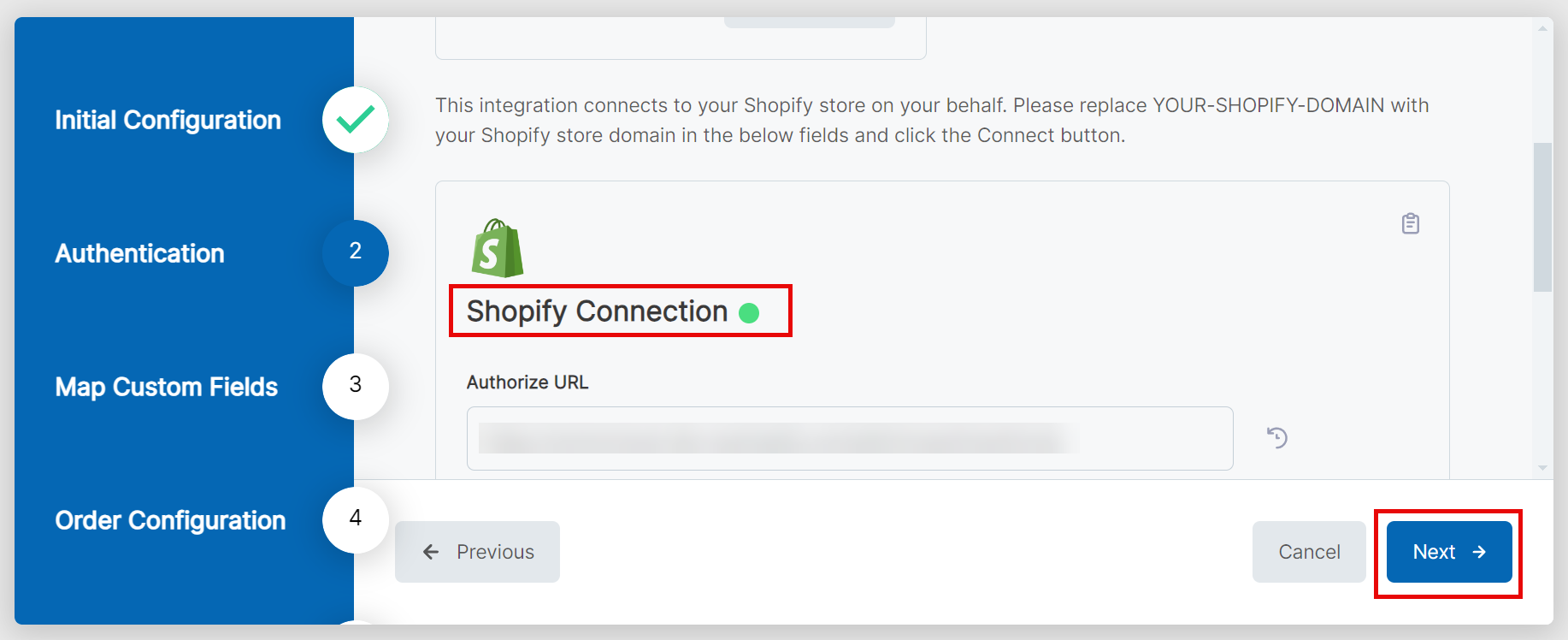Screen dimensions: 1568x640
Task: Click the Next button
Action: click(1449, 552)
